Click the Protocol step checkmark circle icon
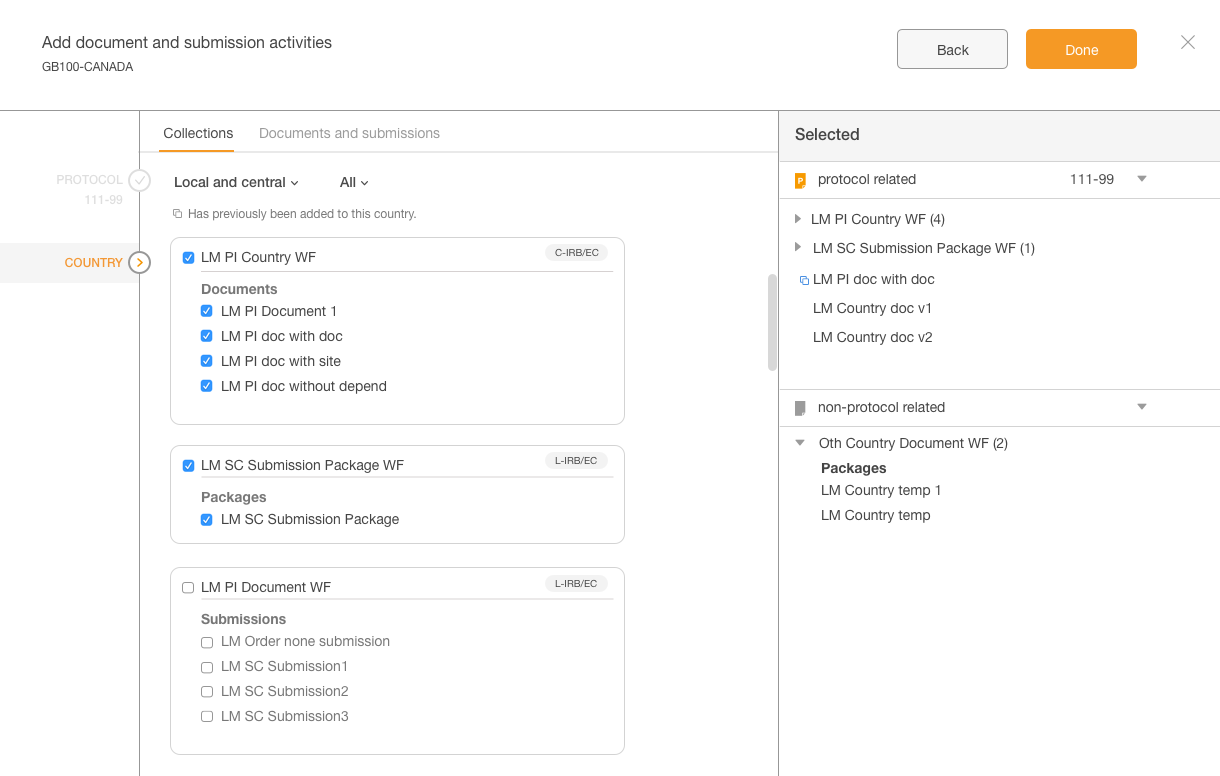 [x=139, y=180]
